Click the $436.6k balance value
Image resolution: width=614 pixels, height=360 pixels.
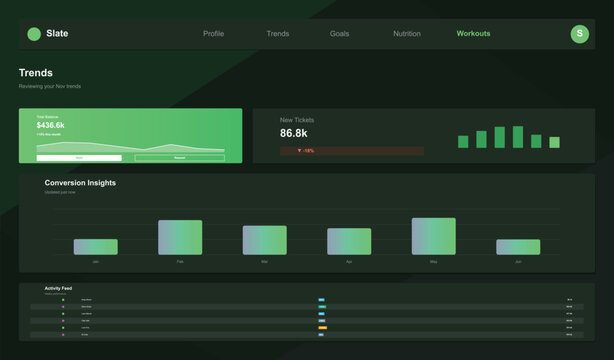(x=51, y=125)
